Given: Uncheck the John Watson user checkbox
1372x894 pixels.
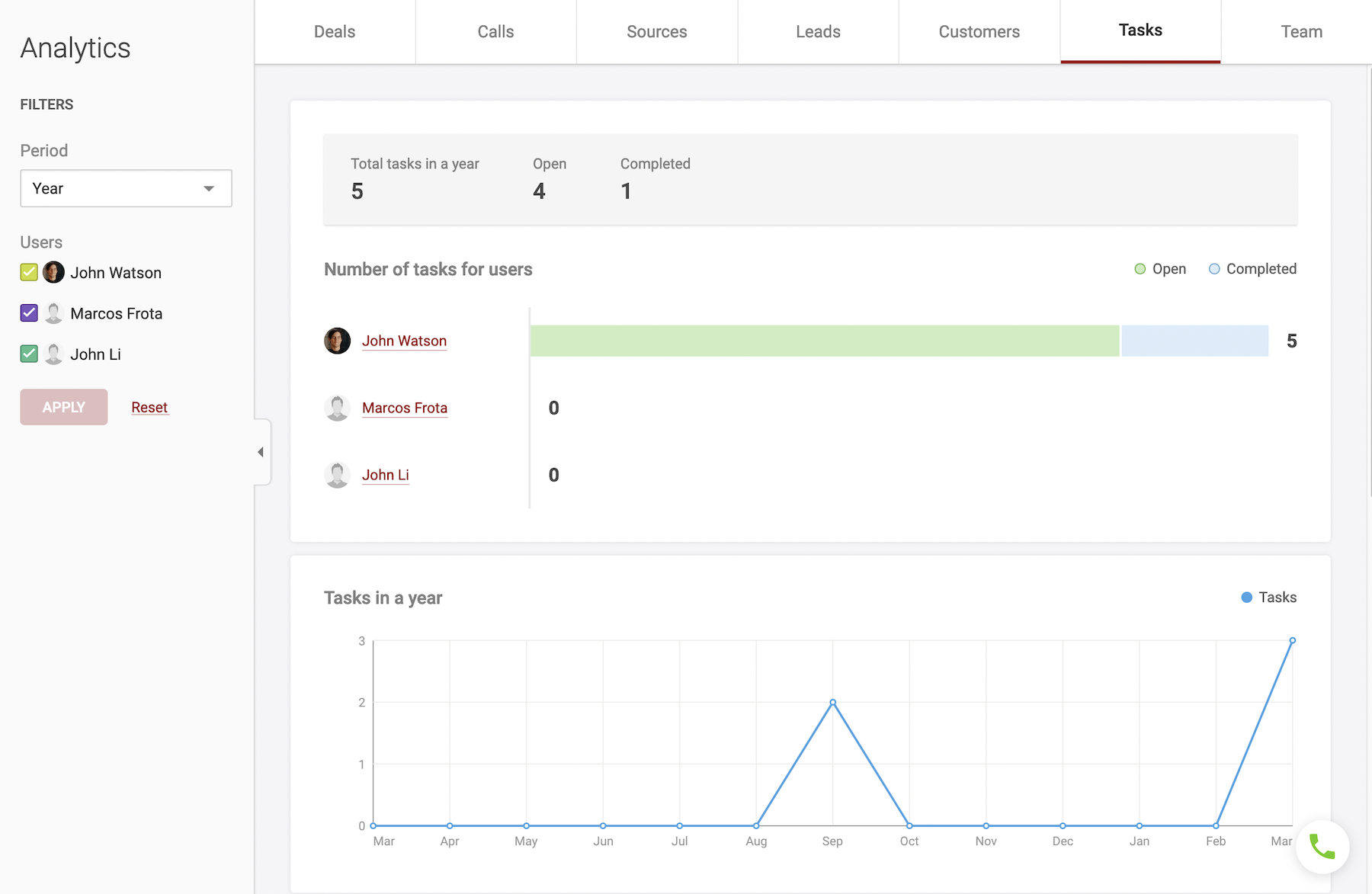Looking at the screenshot, I should 29,272.
